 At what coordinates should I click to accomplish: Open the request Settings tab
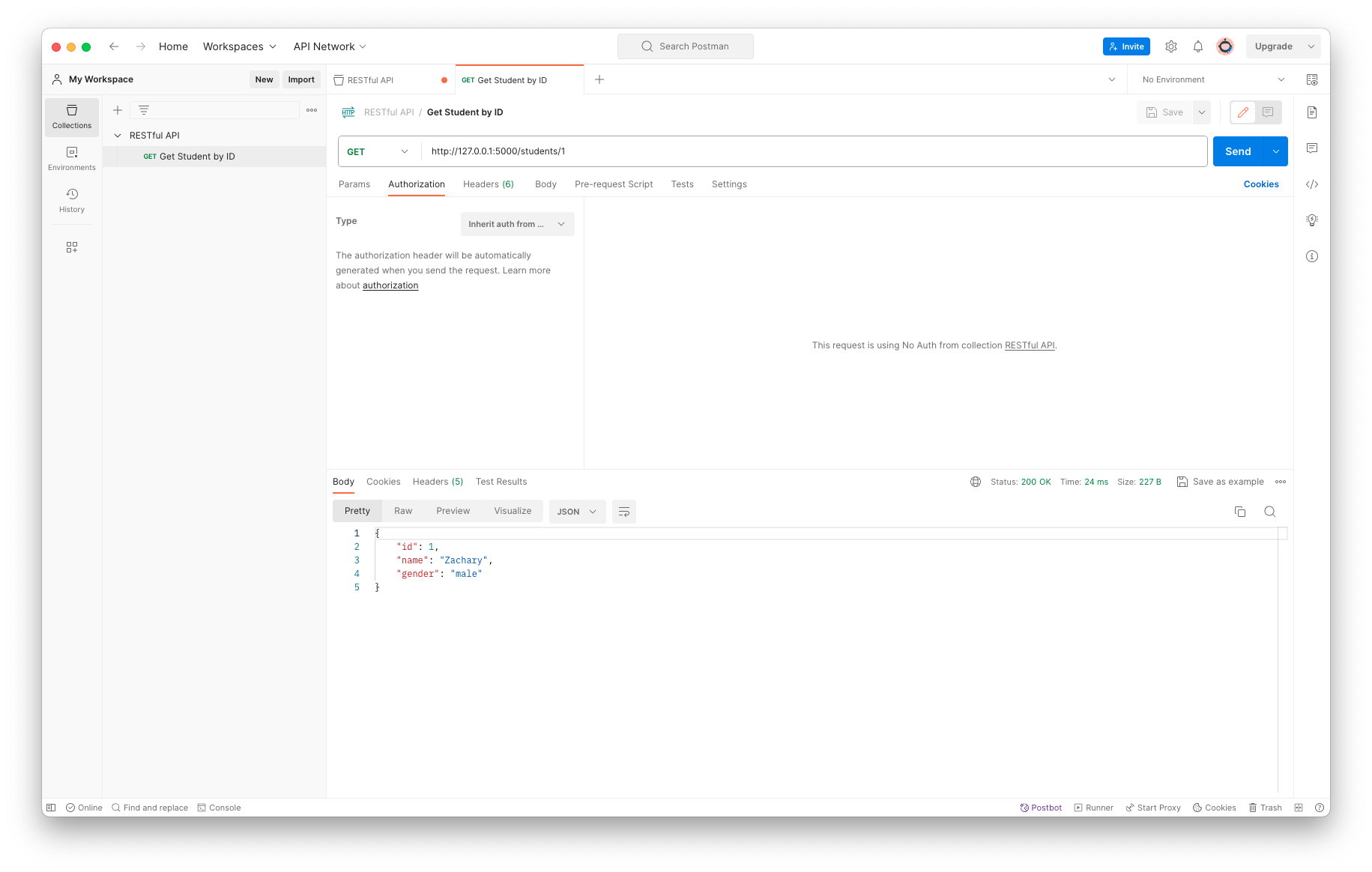[729, 184]
